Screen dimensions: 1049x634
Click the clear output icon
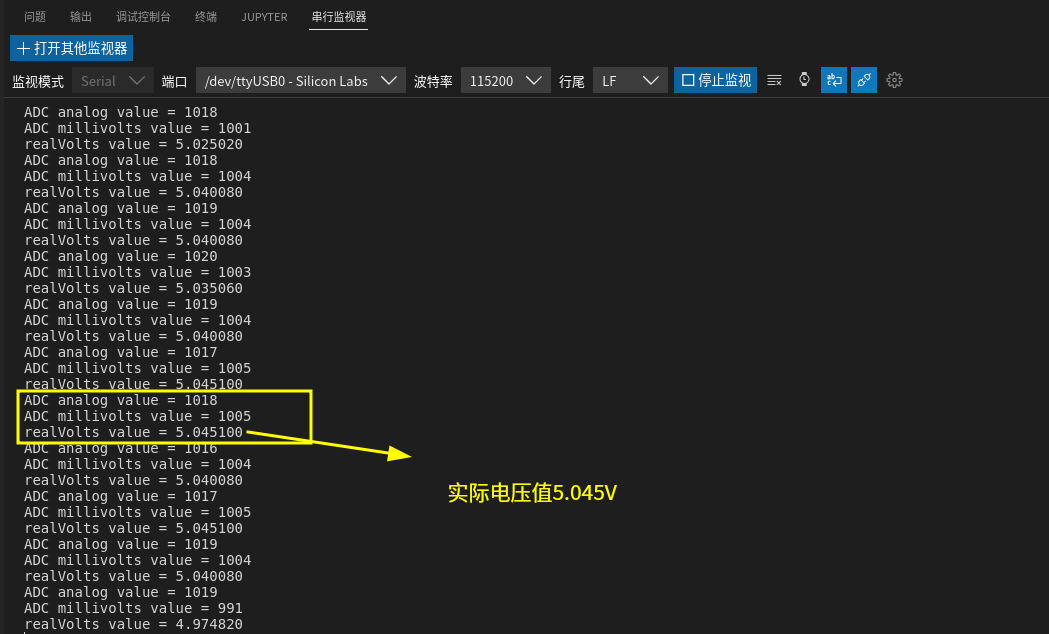[x=774, y=80]
